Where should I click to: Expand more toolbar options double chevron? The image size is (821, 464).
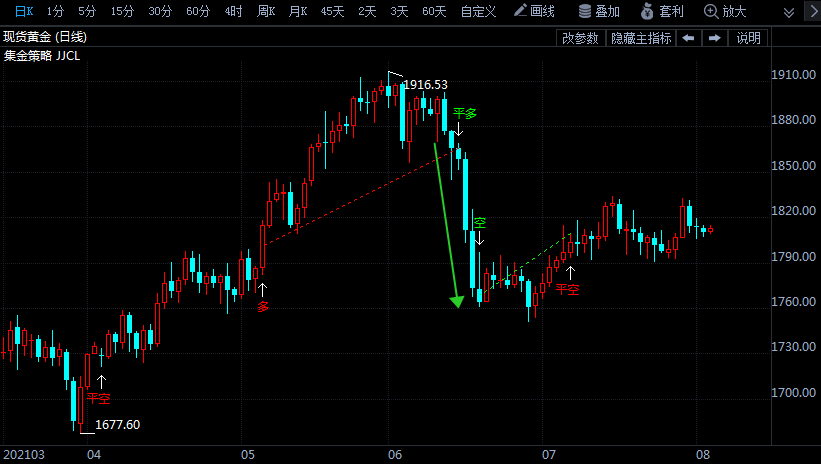(789, 13)
